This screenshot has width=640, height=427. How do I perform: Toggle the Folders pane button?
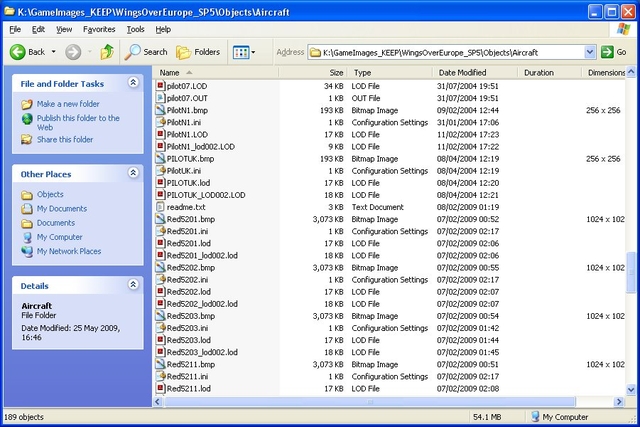198,52
